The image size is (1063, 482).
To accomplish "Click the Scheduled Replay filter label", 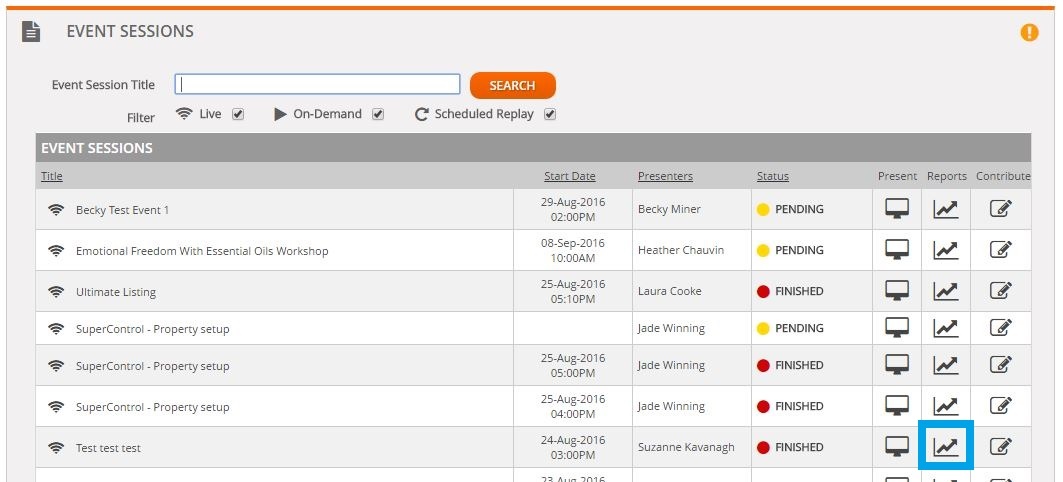I will point(484,114).
